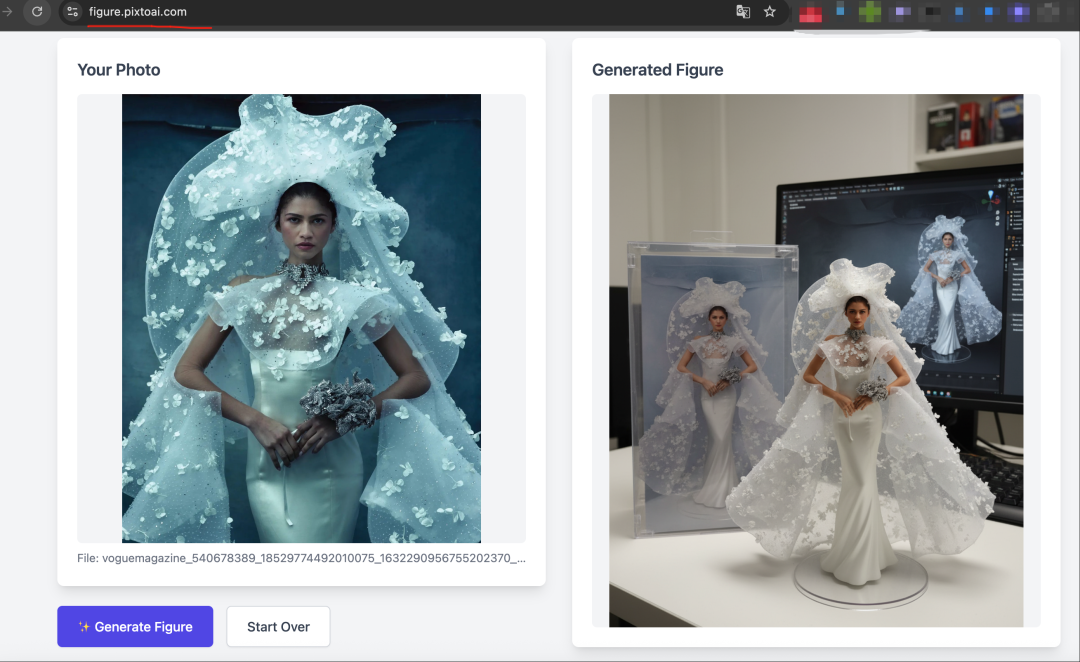The image size is (1080, 662).
Task: Click the voguemagazine file name text
Action: [x=301, y=558]
